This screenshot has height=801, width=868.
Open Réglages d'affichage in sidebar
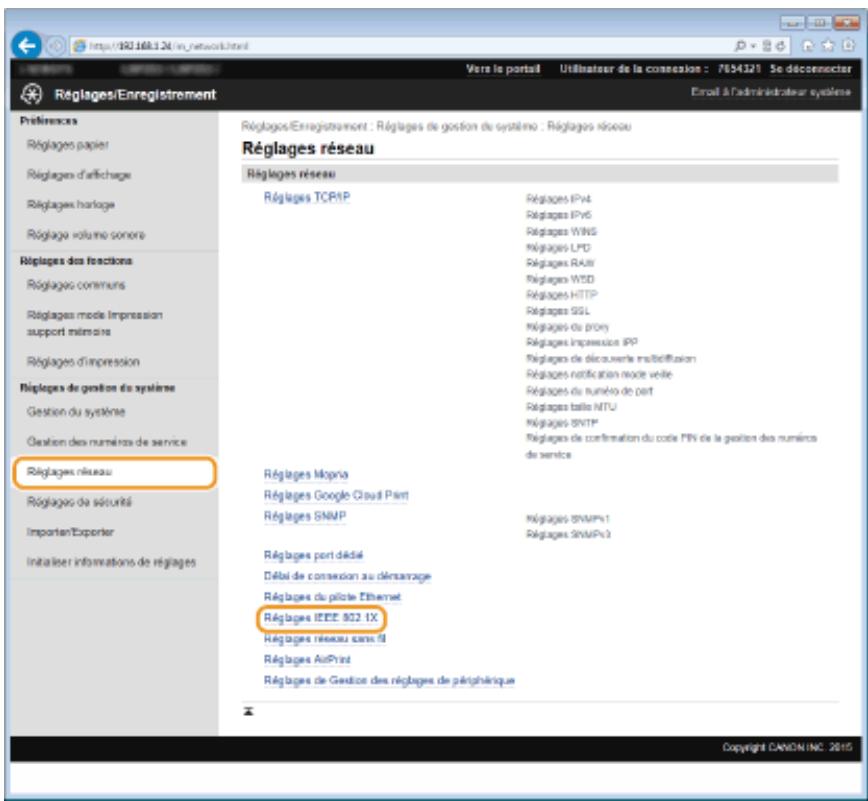coord(79,175)
